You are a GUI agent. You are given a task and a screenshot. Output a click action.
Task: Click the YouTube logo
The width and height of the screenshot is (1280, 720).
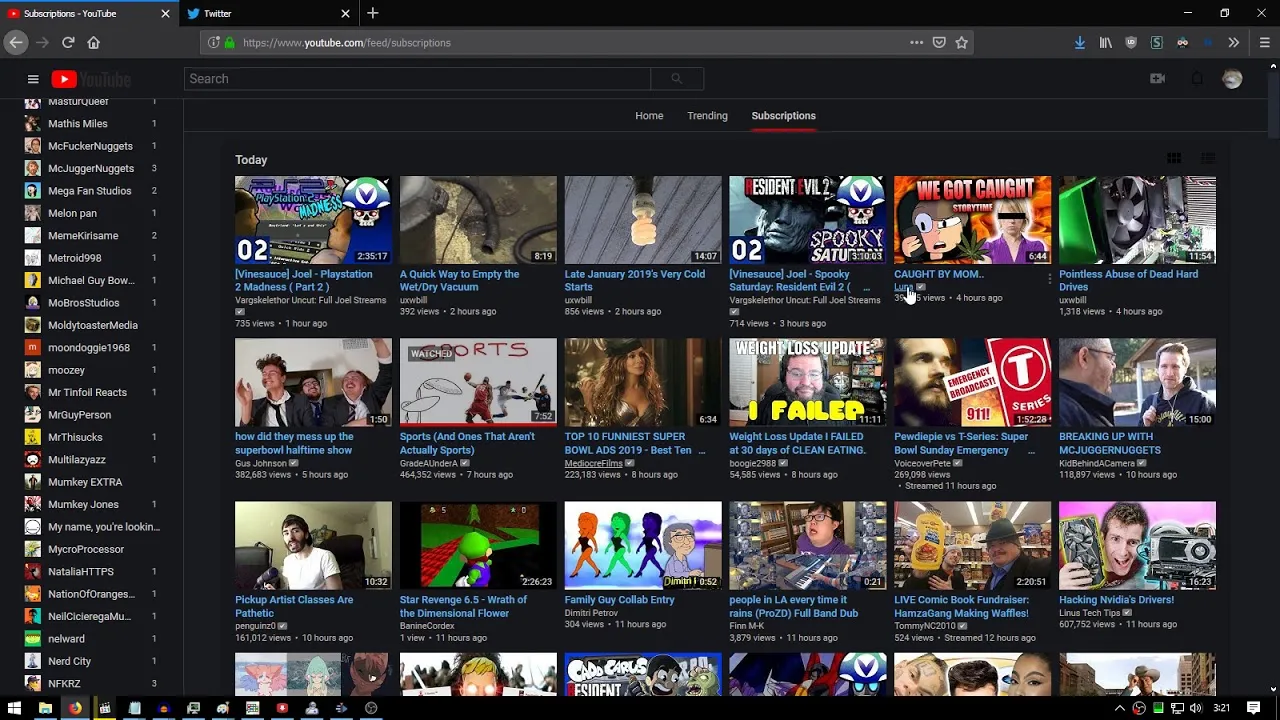tap(91, 79)
